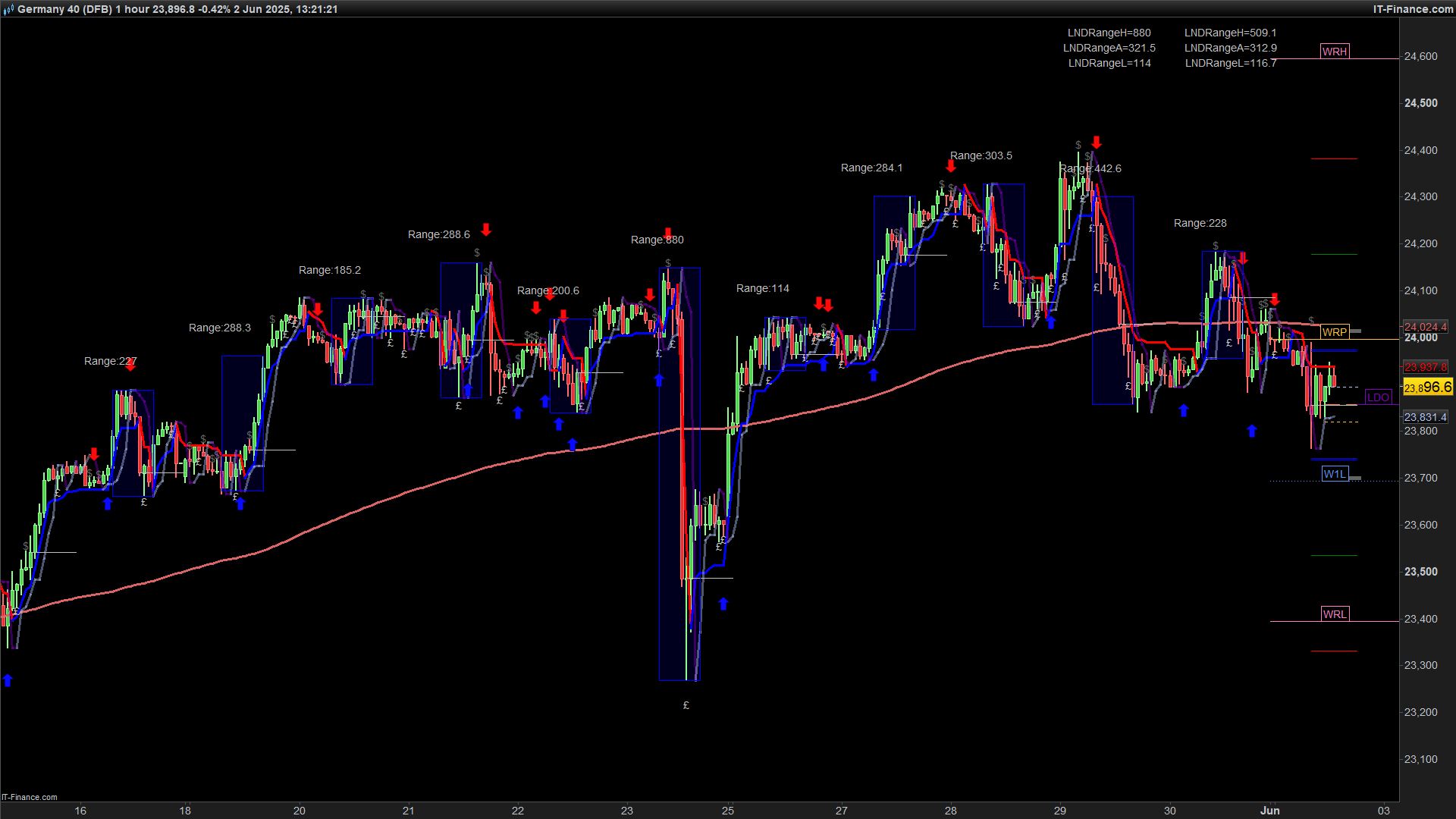Screen dimensions: 1456x819
Task: Click red down arrow above Range:288.6 label
Action: tap(486, 229)
